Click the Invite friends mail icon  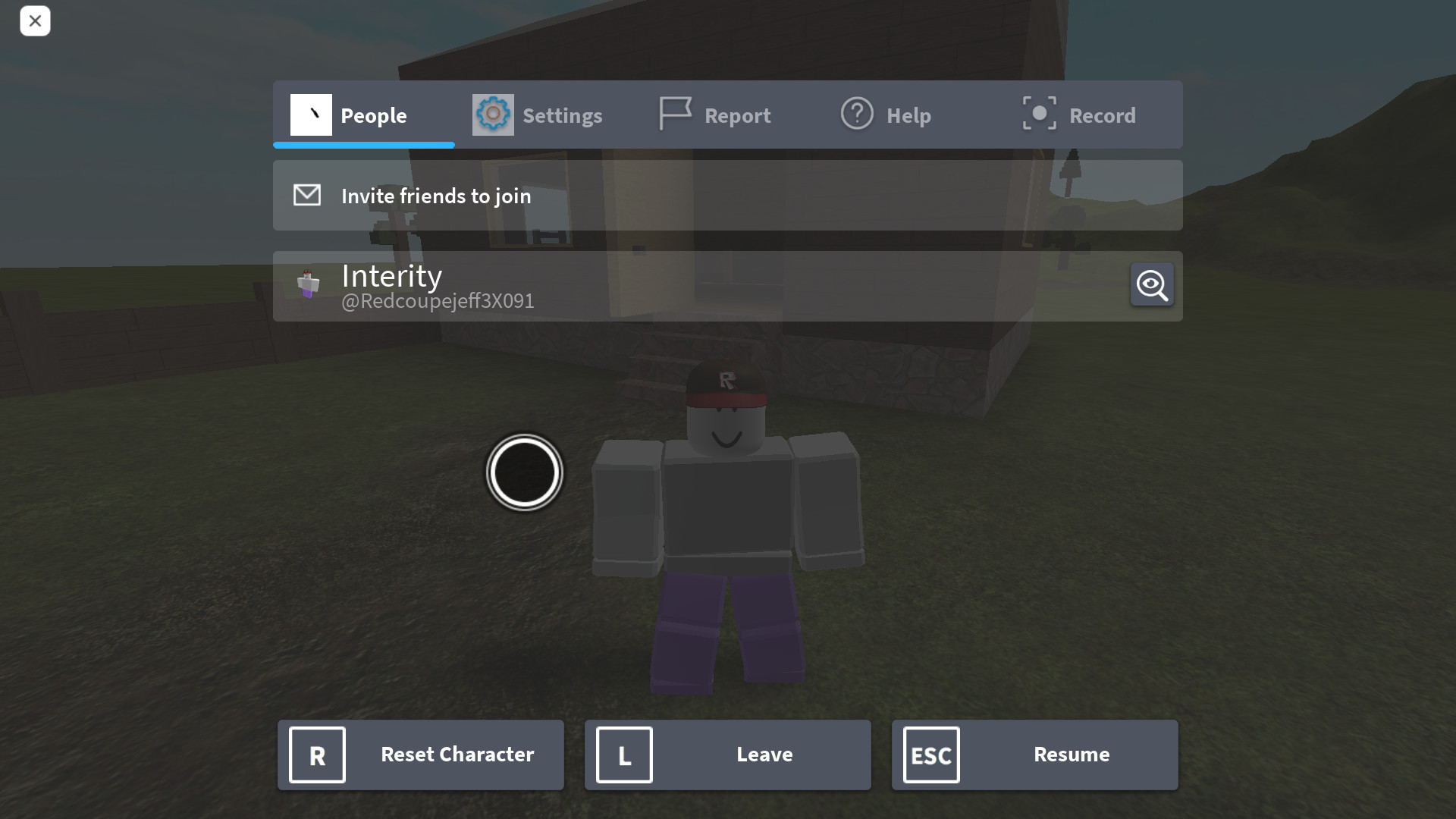pyautogui.click(x=307, y=195)
